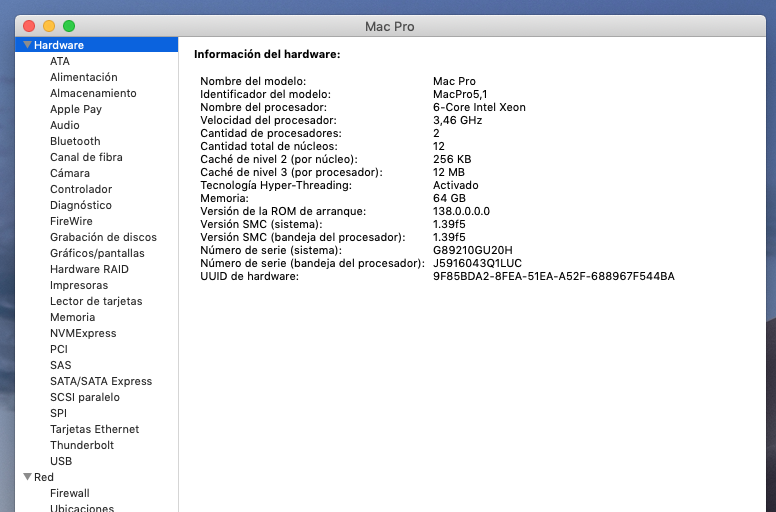
Task: Zoom the window with the green button
Action: click(x=69, y=26)
